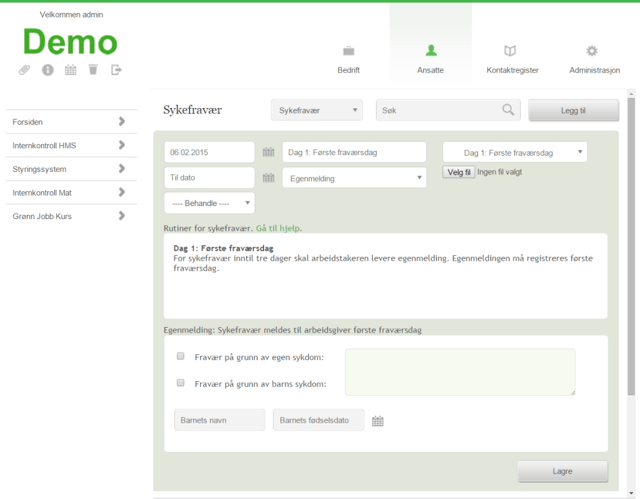Click Ingen fil valgt text

[500, 172]
